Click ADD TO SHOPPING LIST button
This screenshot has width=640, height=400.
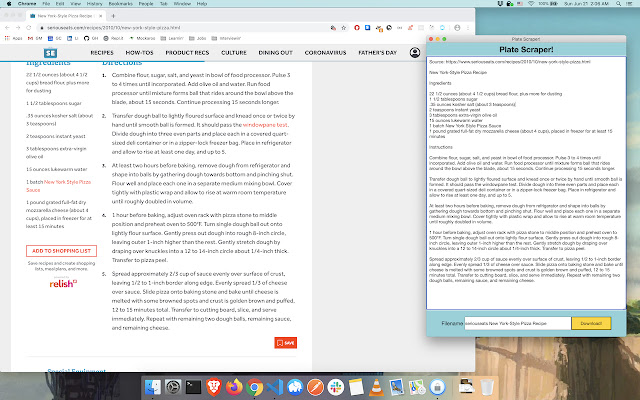click(x=61, y=251)
